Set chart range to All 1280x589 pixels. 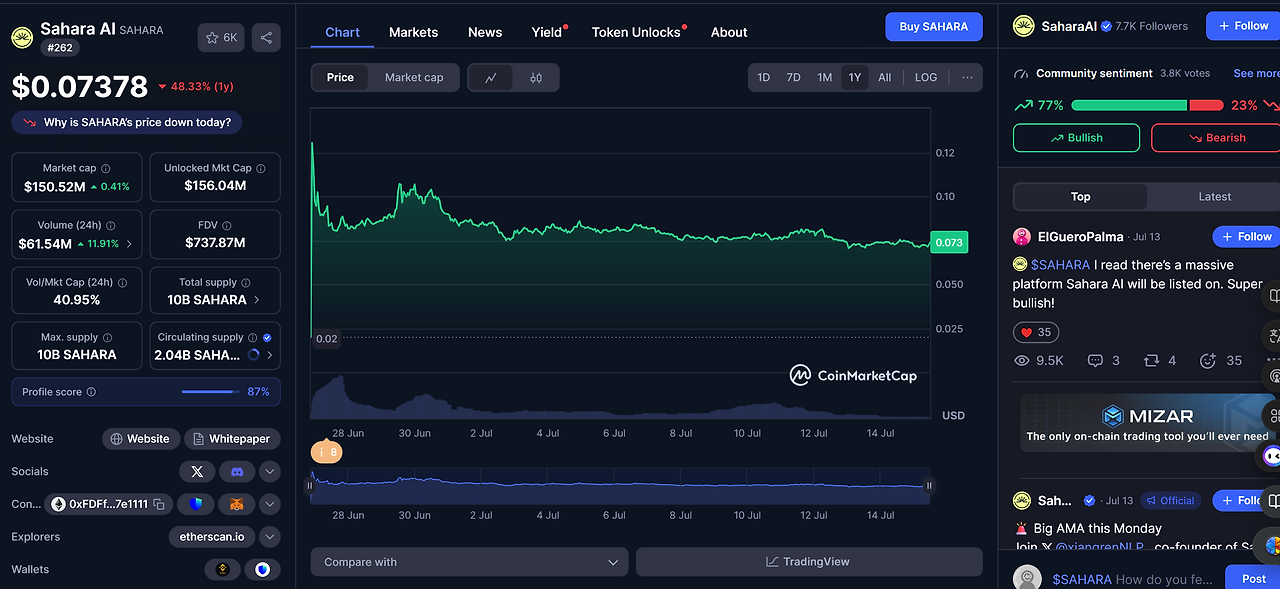(x=884, y=77)
